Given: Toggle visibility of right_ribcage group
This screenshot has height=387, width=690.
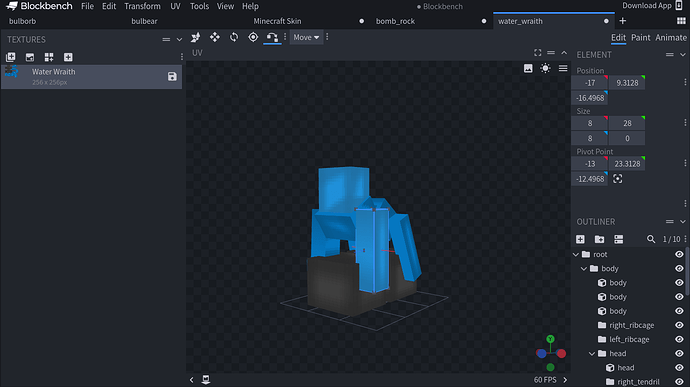Looking at the screenshot, I should (679, 325).
